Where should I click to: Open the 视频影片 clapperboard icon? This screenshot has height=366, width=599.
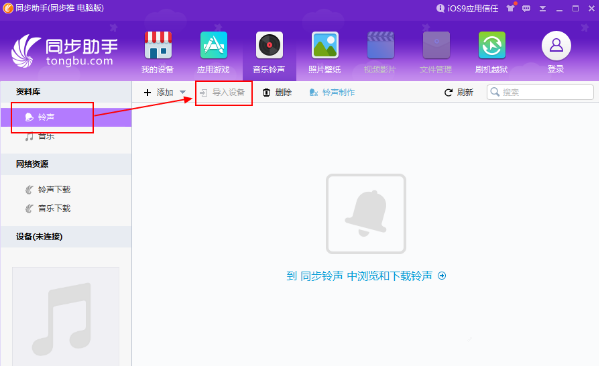click(x=380, y=45)
